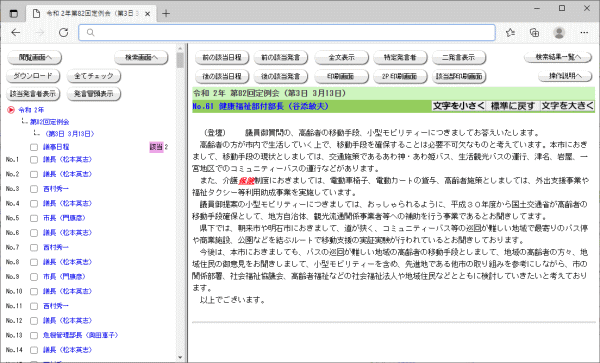Select the 第82回定例会 tree node
The image size is (600, 363).
(50, 122)
